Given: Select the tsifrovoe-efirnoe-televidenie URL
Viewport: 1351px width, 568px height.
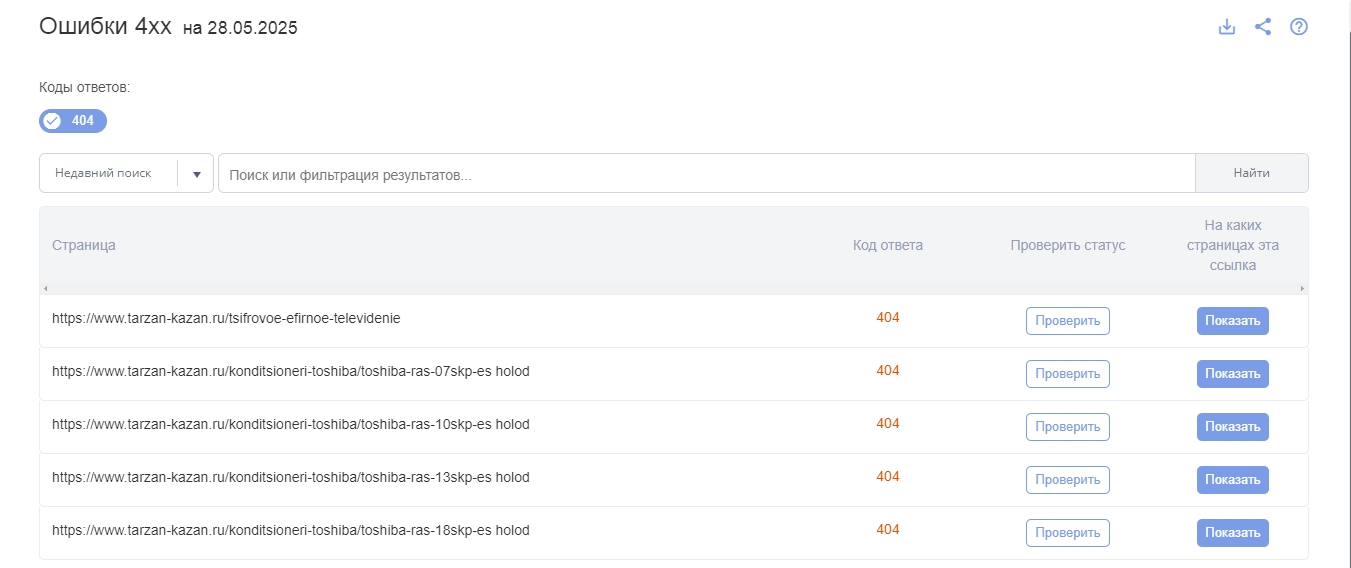Looking at the screenshot, I should 226,318.
